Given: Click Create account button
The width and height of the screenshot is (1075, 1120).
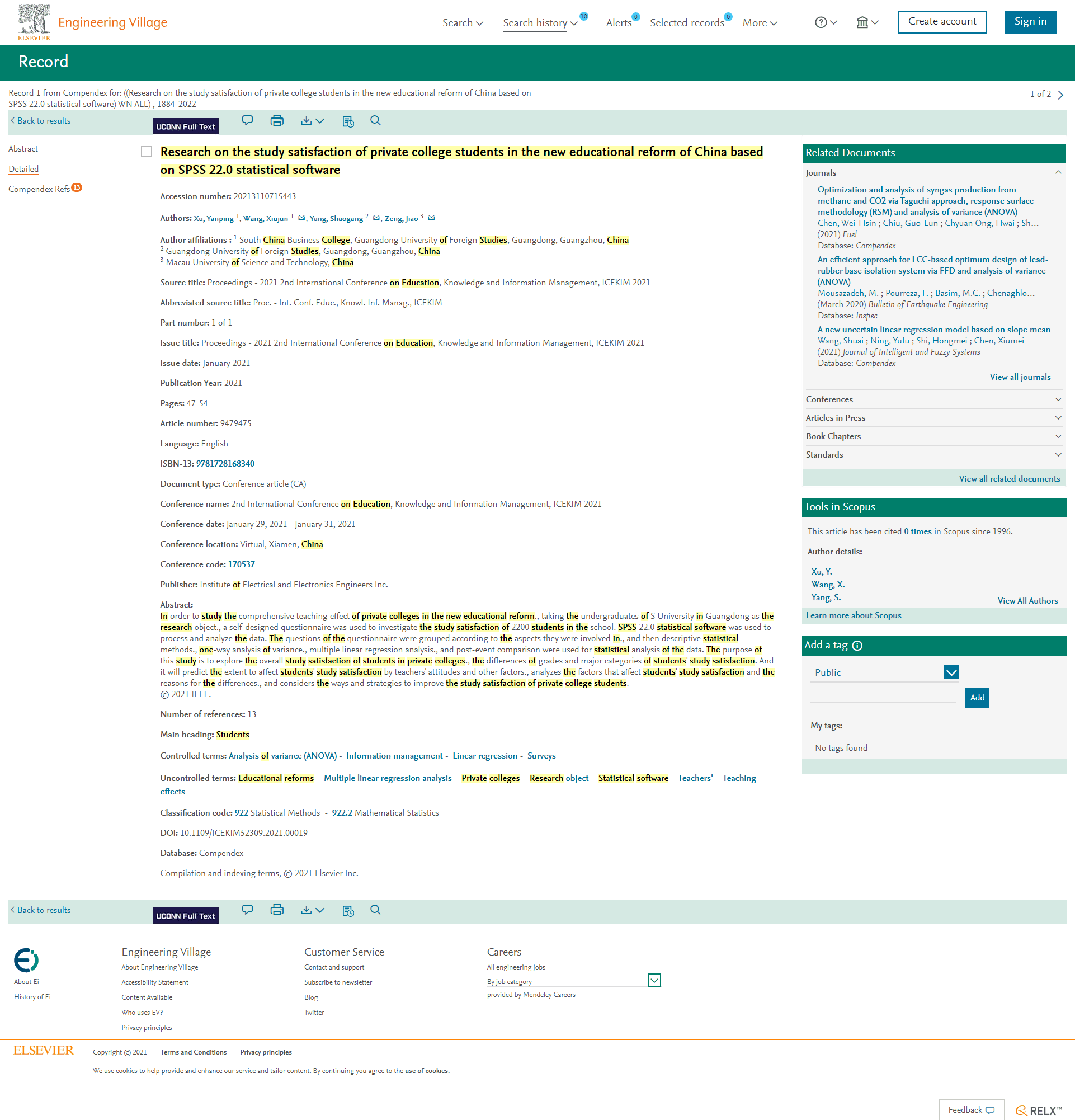Looking at the screenshot, I should coord(942,22).
